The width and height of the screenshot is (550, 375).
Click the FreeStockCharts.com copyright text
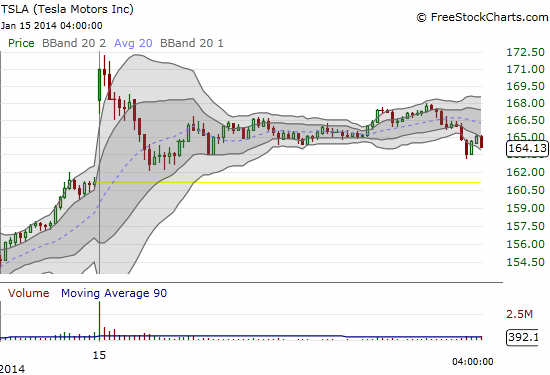click(x=482, y=17)
